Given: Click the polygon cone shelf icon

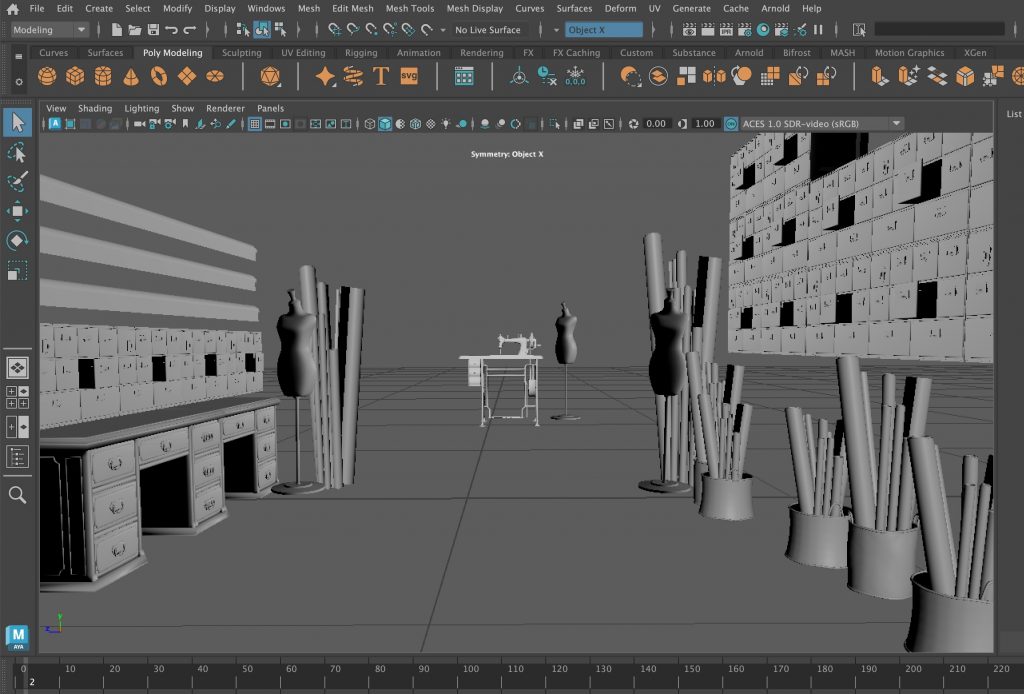Looking at the screenshot, I should click(x=131, y=76).
